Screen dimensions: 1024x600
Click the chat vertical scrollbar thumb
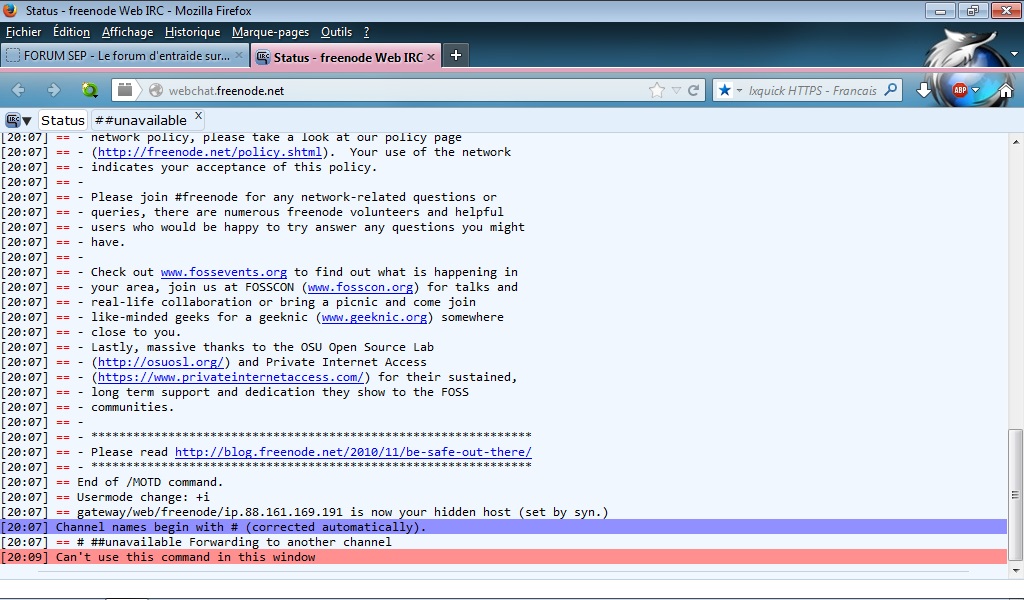click(x=1015, y=494)
